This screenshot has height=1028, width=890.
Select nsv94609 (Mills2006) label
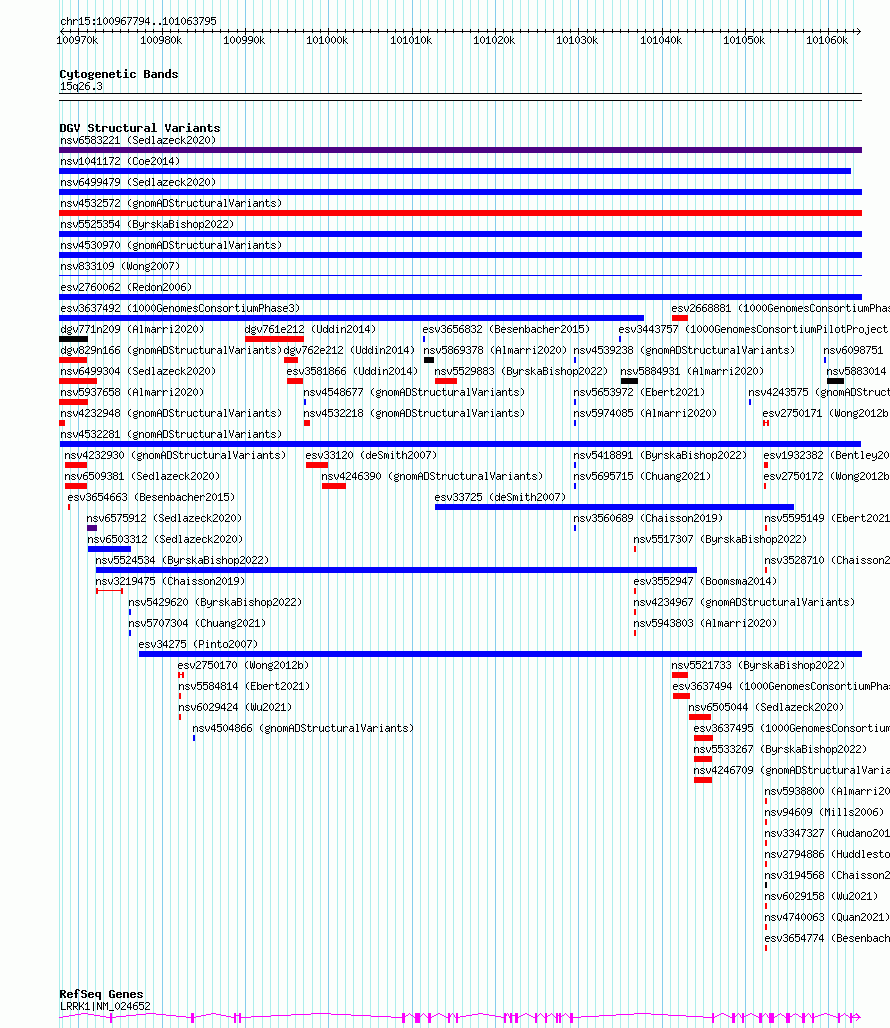point(824,812)
